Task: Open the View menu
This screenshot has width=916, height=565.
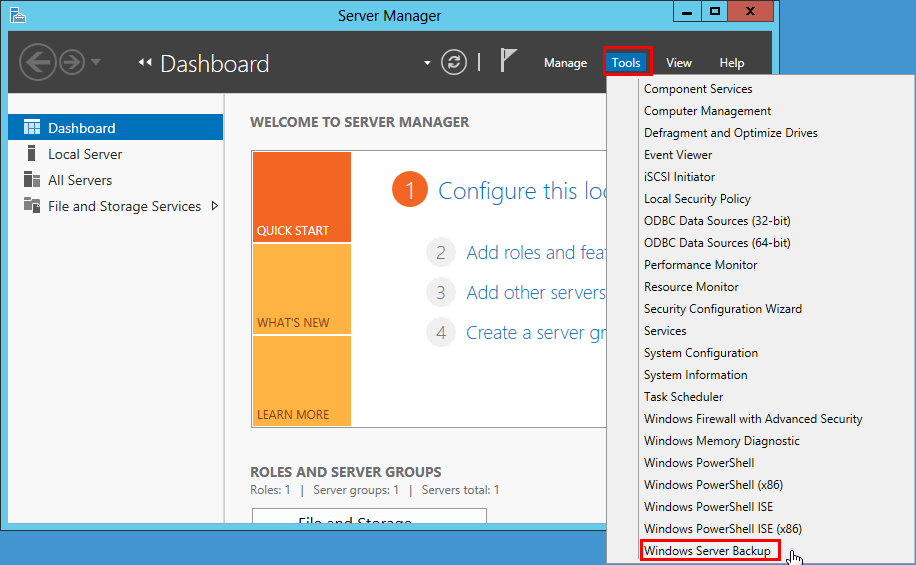Action: [679, 63]
